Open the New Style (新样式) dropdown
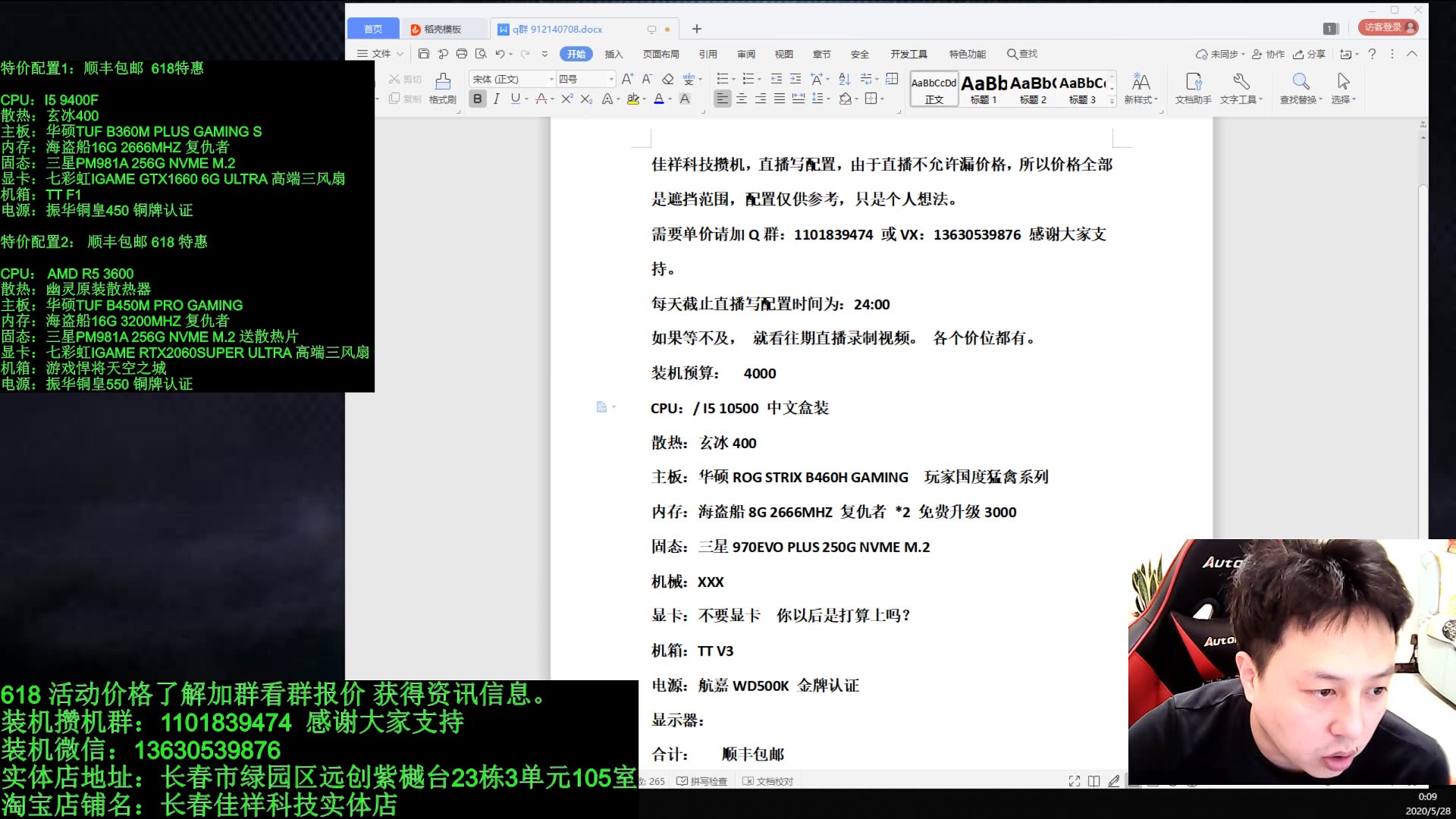The height and width of the screenshot is (819, 1456). (1141, 89)
